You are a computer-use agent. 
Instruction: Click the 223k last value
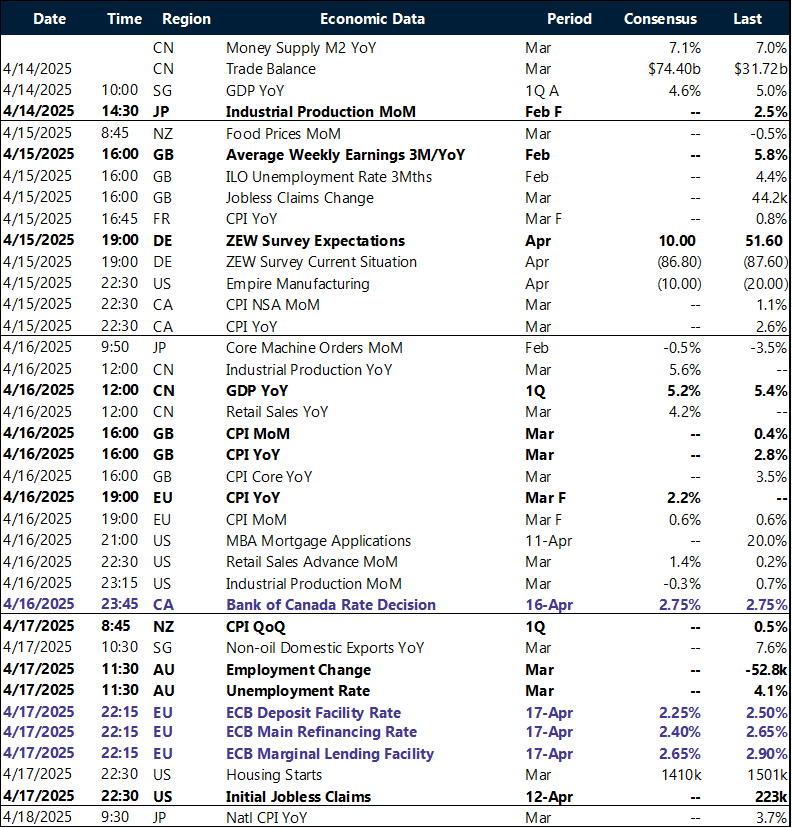tap(771, 797)
